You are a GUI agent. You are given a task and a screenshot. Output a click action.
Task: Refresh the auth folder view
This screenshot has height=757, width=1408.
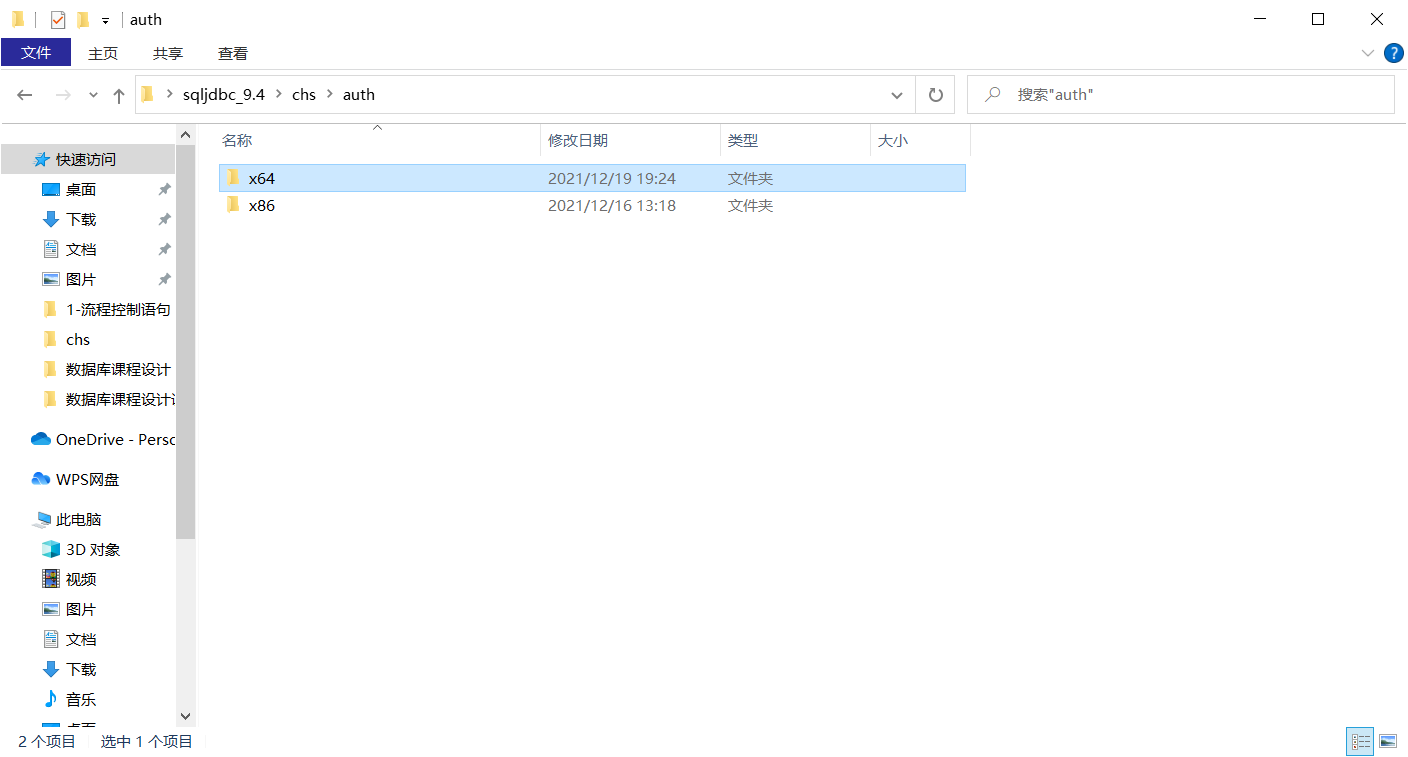pyautogui.click(x=936, y=95)
